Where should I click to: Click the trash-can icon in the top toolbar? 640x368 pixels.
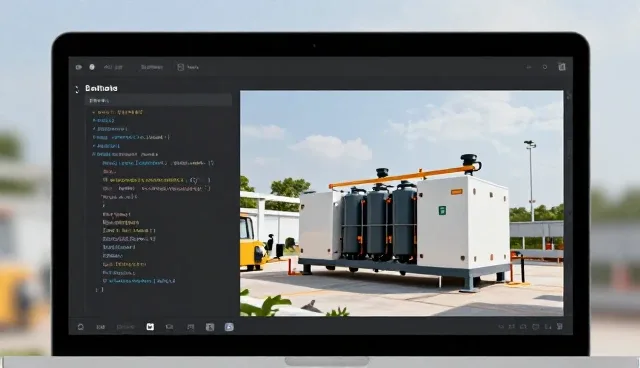562,67
